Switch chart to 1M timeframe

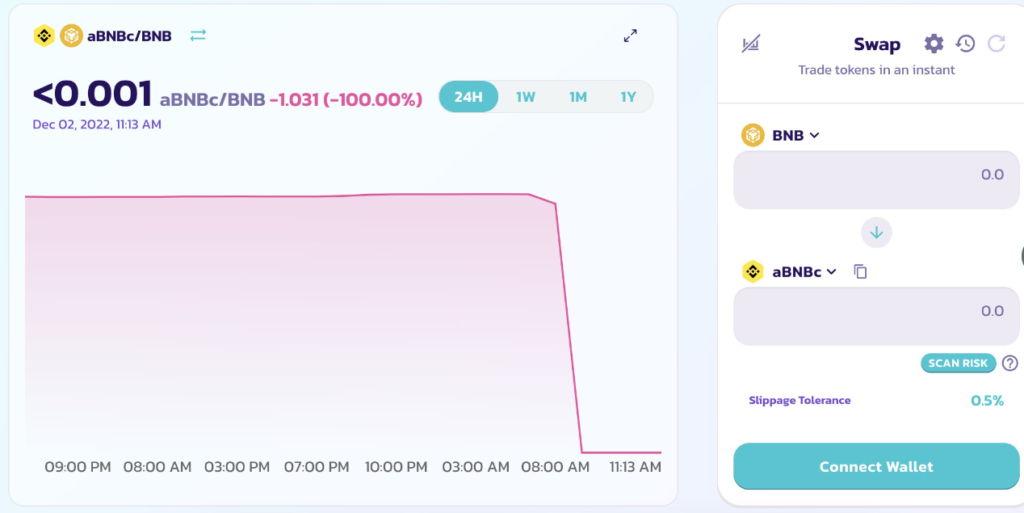click(578, 97)
